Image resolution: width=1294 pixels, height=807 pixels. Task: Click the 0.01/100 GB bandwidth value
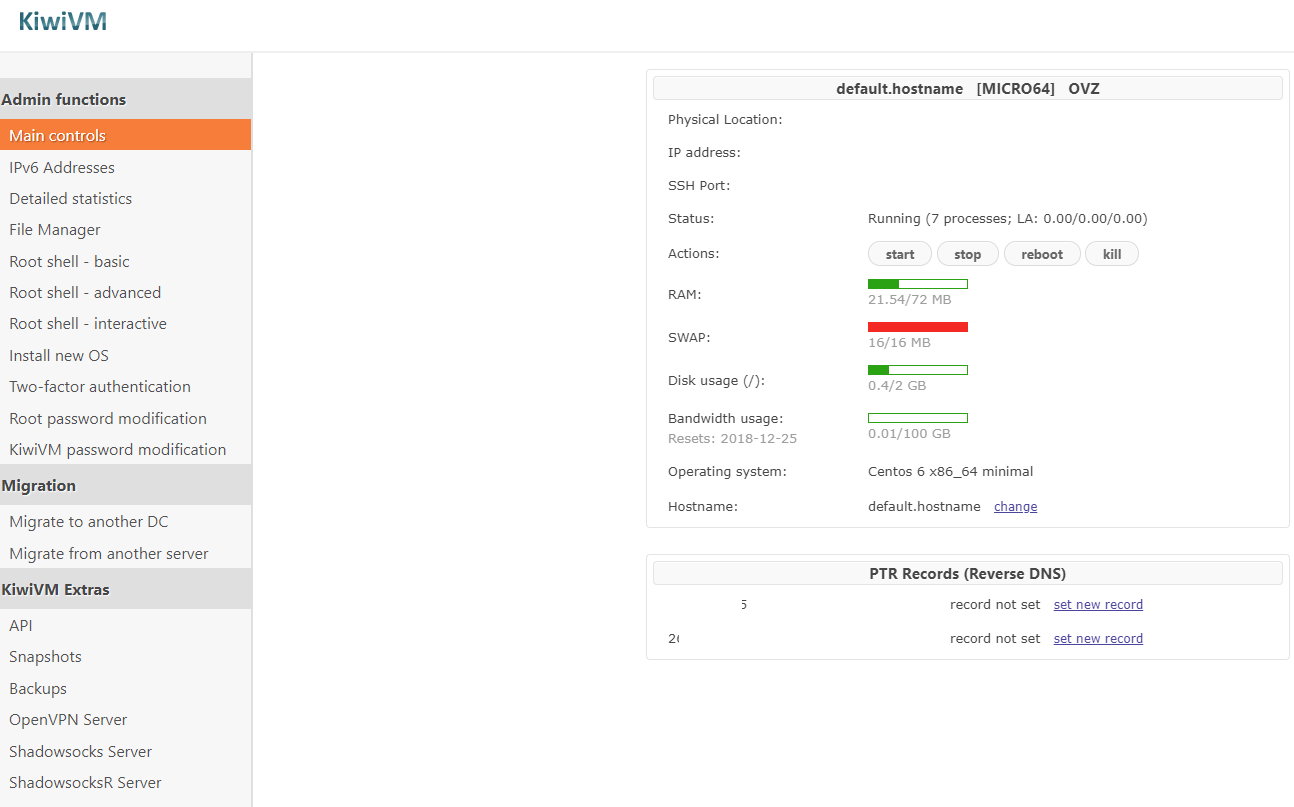pos(909,433)
